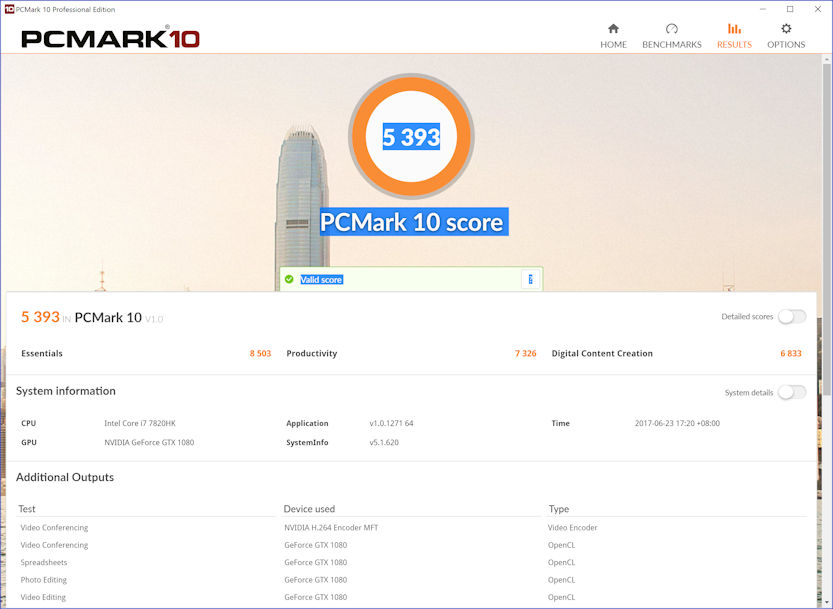Switch to the RESULTS section
The image size is (833, 609).
[x=734, y=36]
